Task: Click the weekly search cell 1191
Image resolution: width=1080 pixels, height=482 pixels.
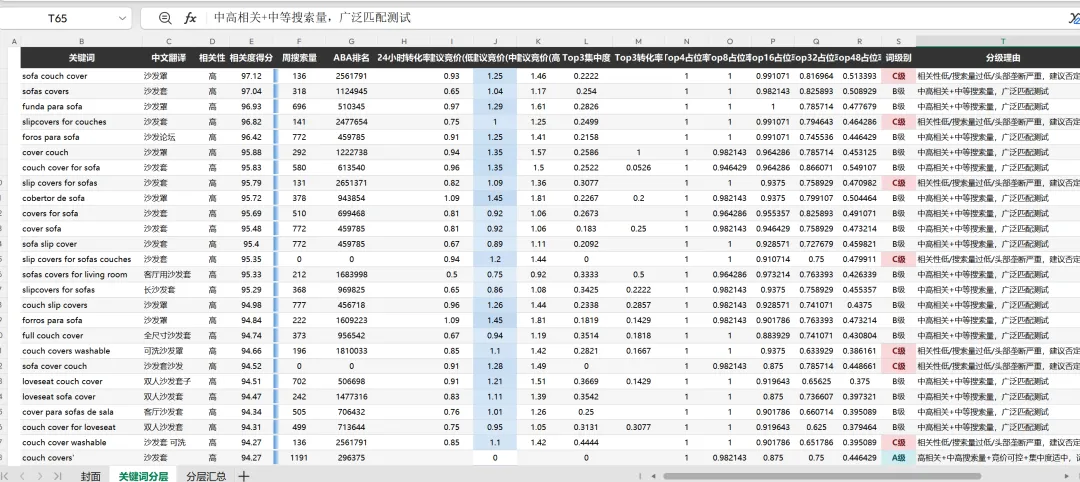Action: click(299, 458)
